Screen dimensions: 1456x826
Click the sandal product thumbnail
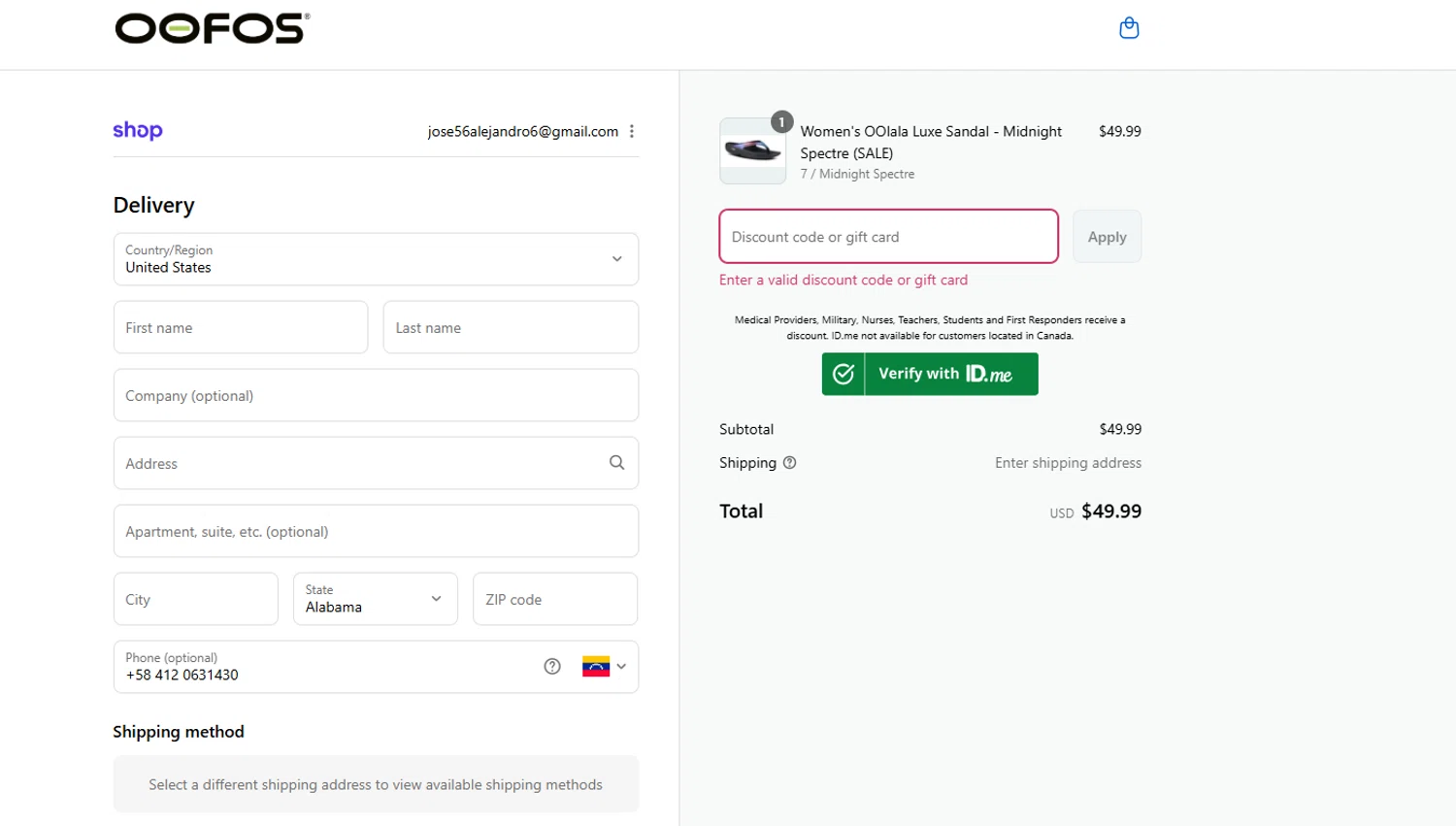[753, 151]
